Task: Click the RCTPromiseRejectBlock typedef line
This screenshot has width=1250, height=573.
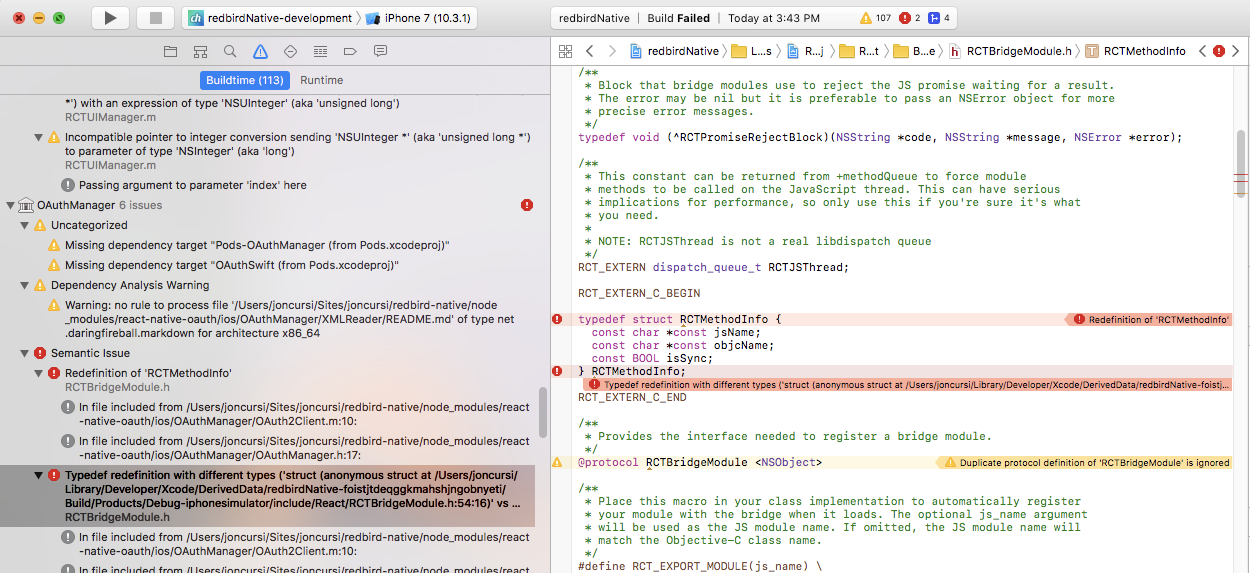Action: 880,137
